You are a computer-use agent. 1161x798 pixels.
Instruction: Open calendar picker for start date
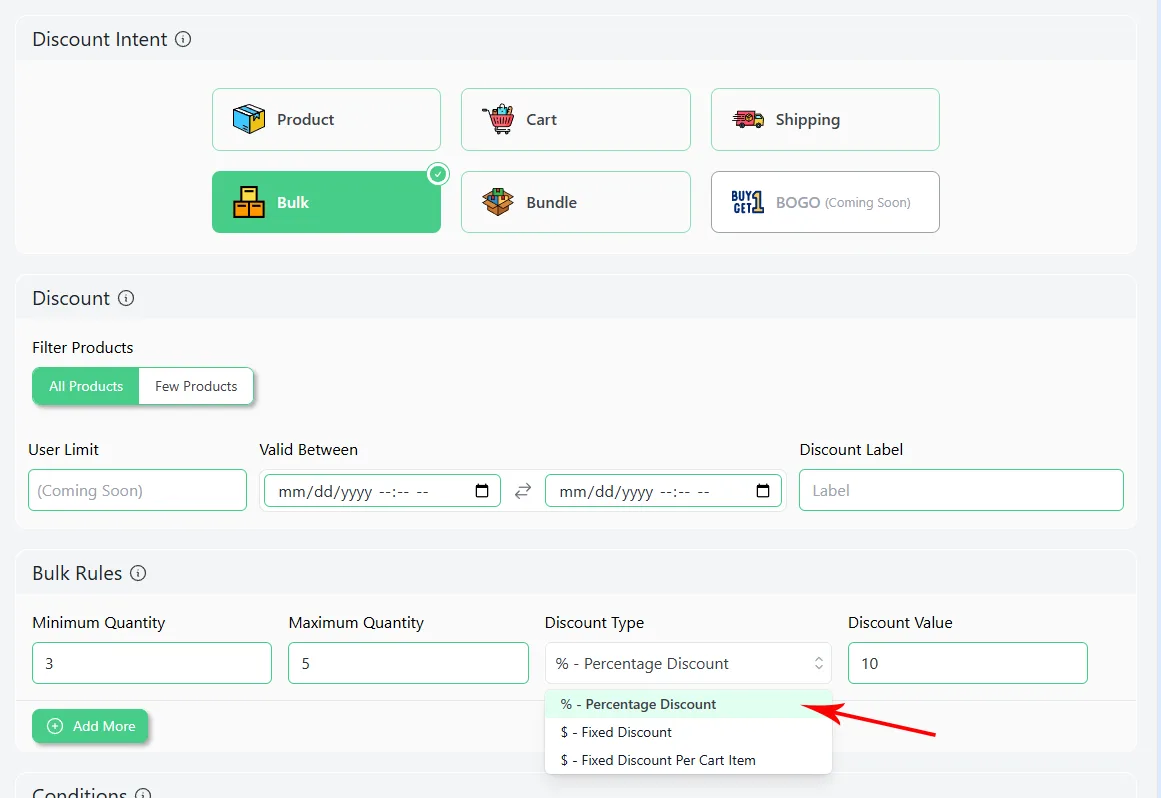(482, 491)
